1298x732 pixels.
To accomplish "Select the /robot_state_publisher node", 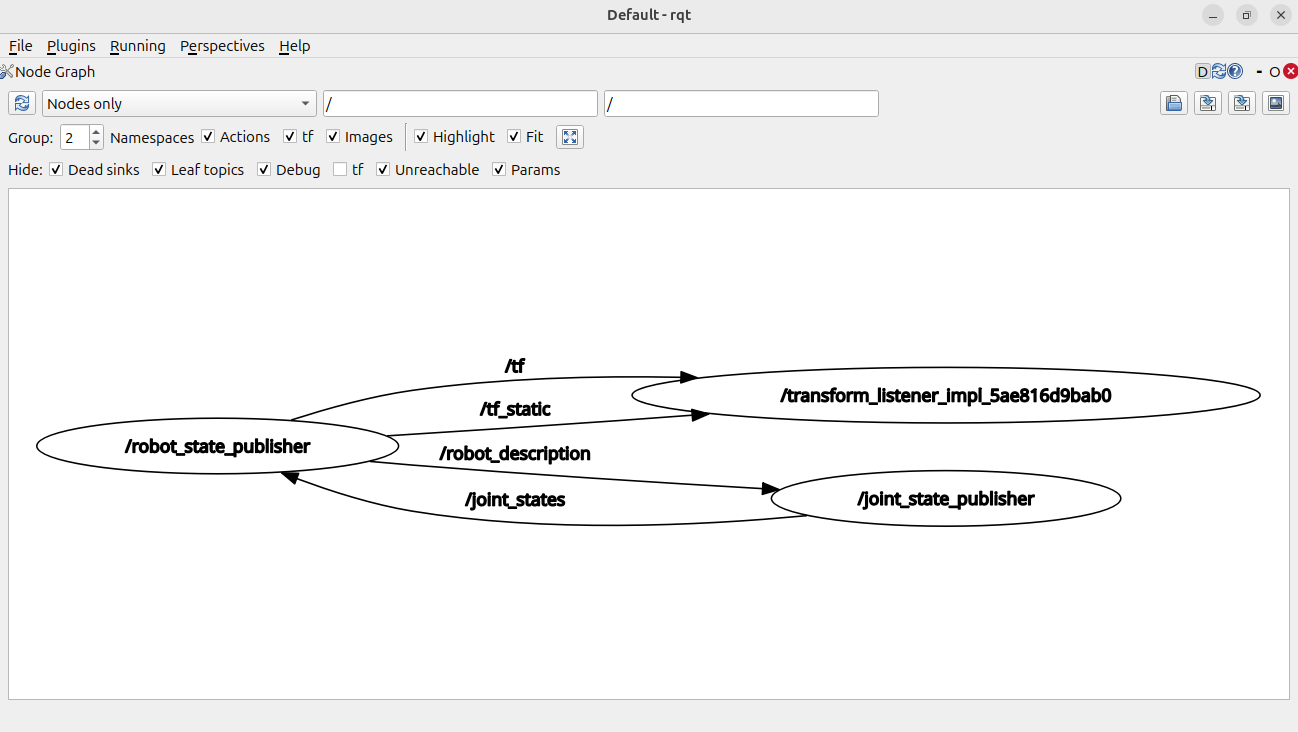I will click(217, 446).
